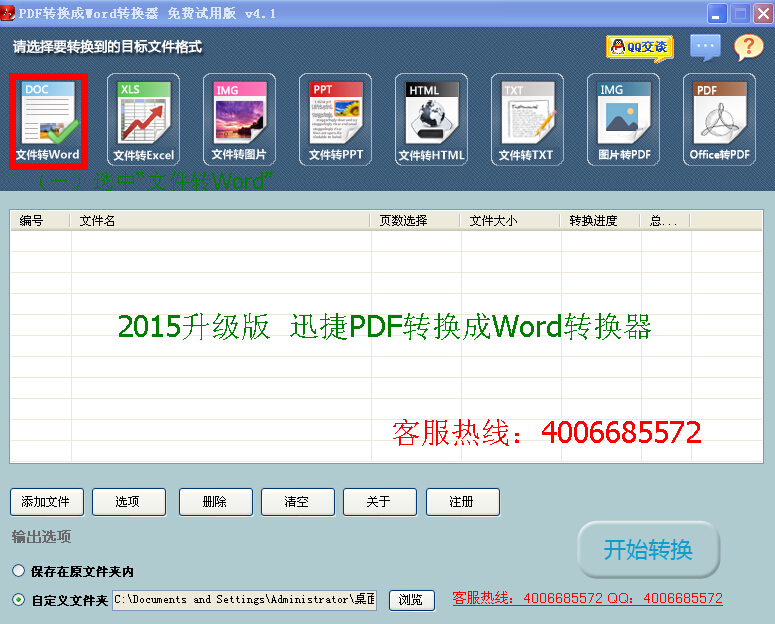
Task: Open the blue message bubble icon
Action: [705, 47]
